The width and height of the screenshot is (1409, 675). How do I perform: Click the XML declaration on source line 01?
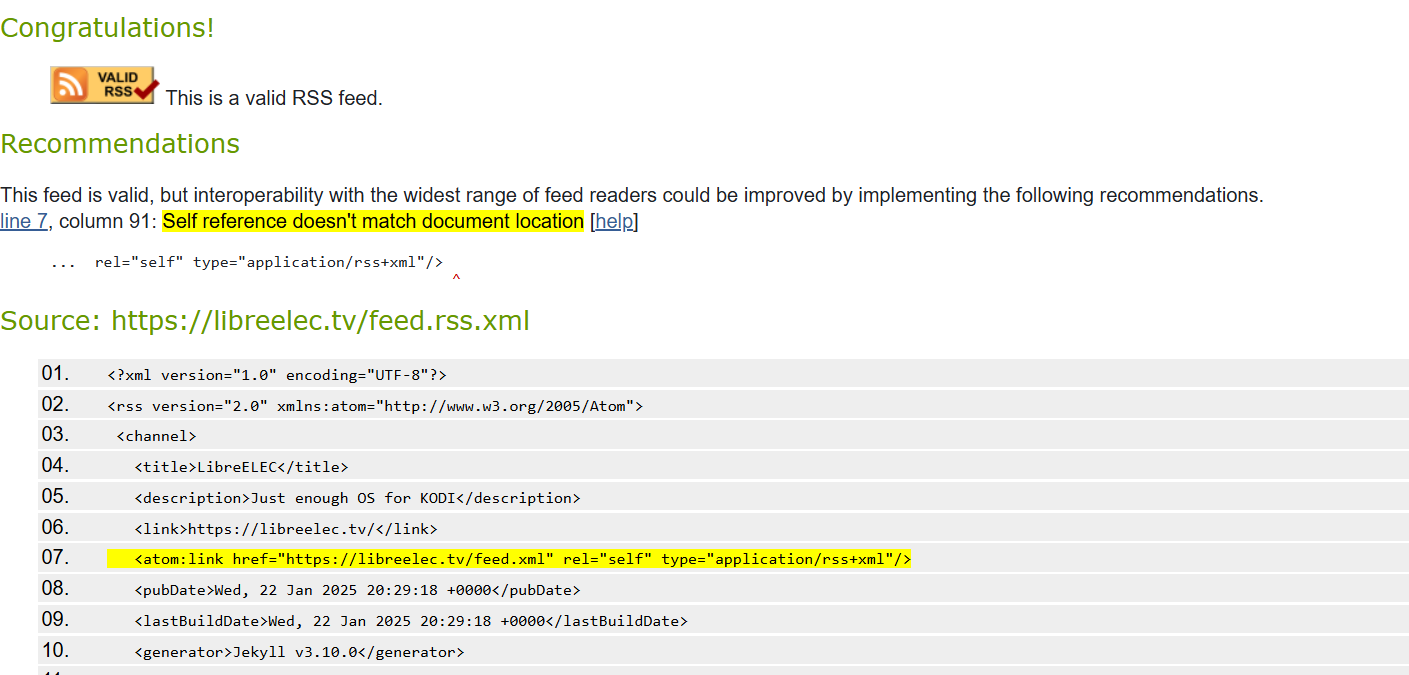pyautogui.click(x=277, y=375)
